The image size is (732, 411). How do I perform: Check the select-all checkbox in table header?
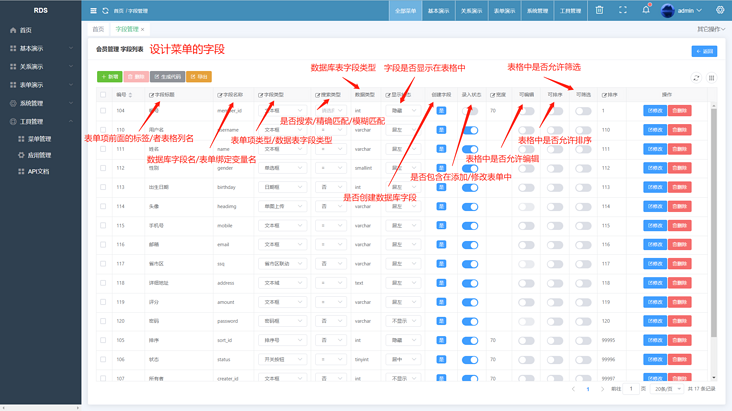(103, 95)
